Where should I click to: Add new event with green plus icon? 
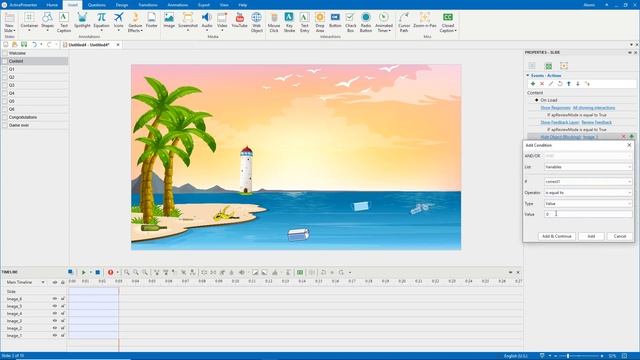[x=533, y=84]
